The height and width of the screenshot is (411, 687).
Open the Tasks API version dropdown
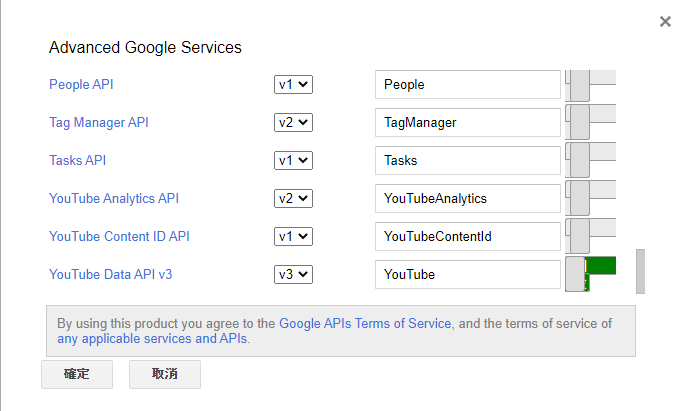(x=293, y=160)
